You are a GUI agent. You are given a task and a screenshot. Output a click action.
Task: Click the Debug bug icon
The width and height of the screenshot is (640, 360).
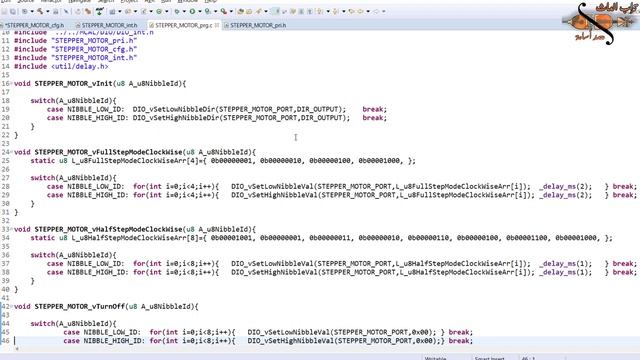click(177, 11)
